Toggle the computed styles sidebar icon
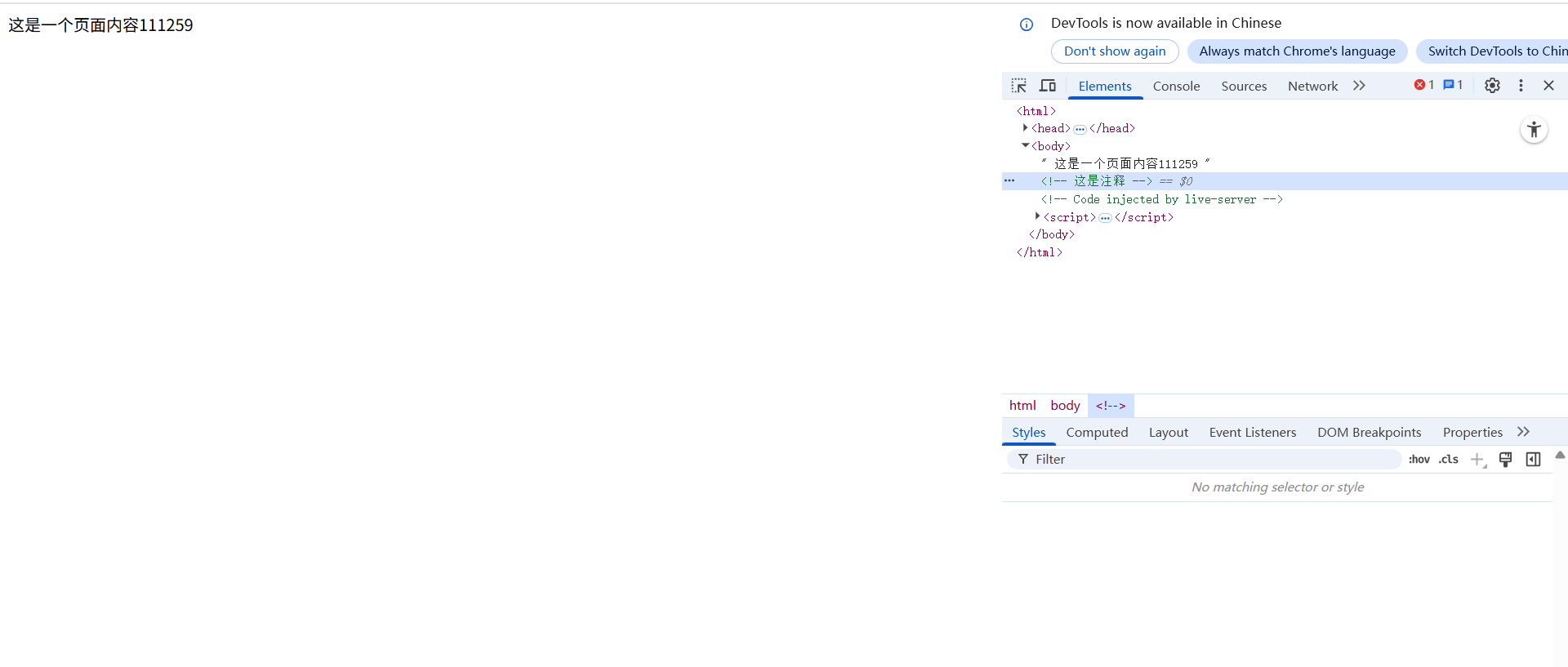 point(1533,460)
